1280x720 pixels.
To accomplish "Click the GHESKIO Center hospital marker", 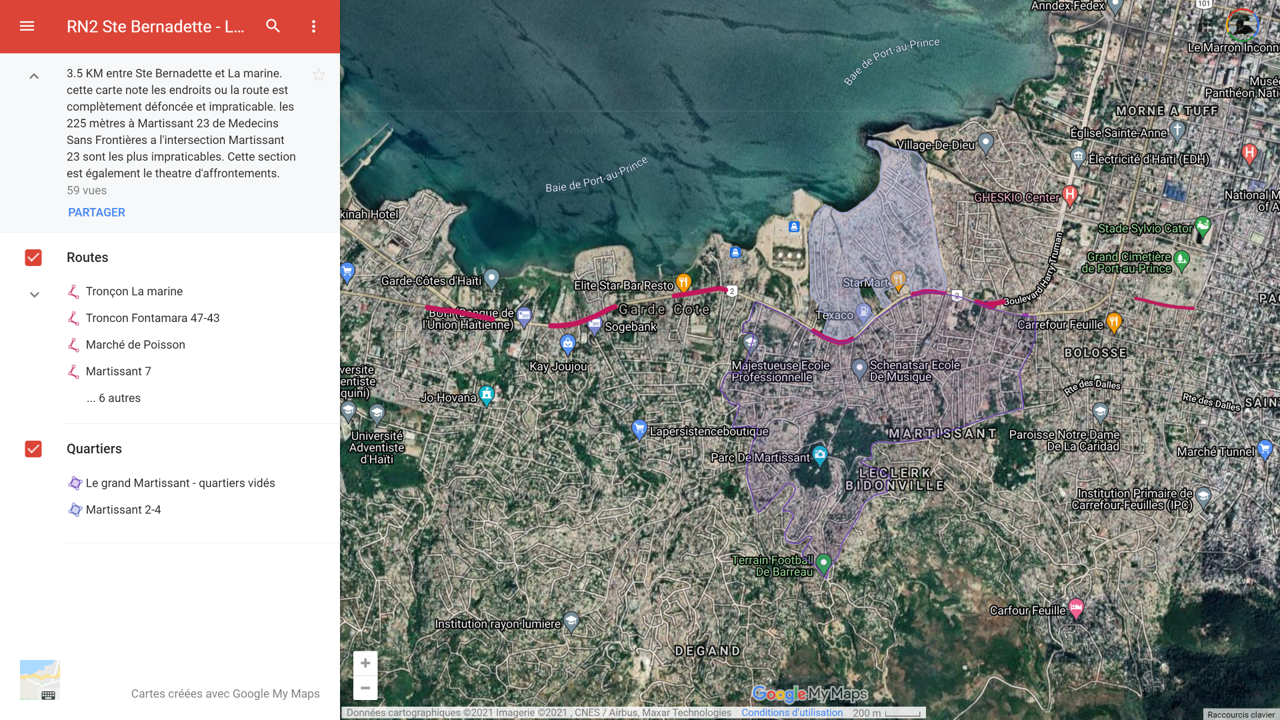I will [x=1070, y=195].
